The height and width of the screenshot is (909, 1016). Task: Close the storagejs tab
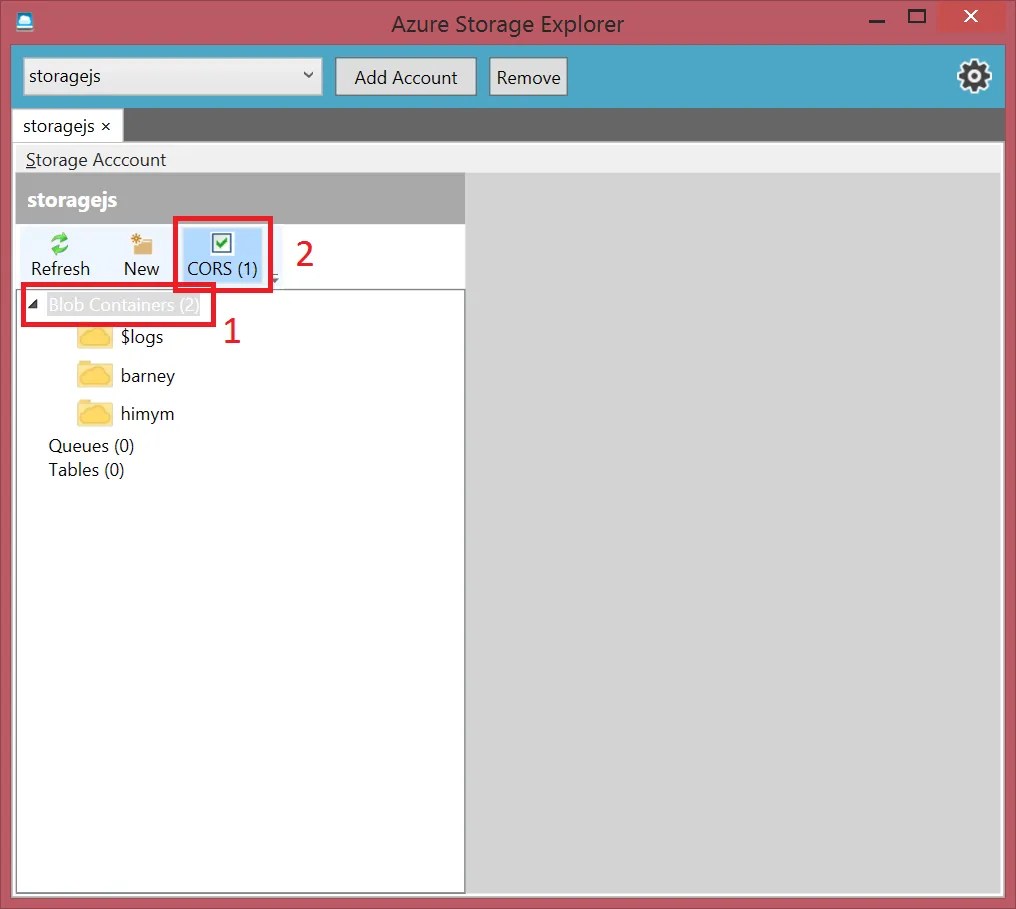pyautogui.click(x=106, y=127)
